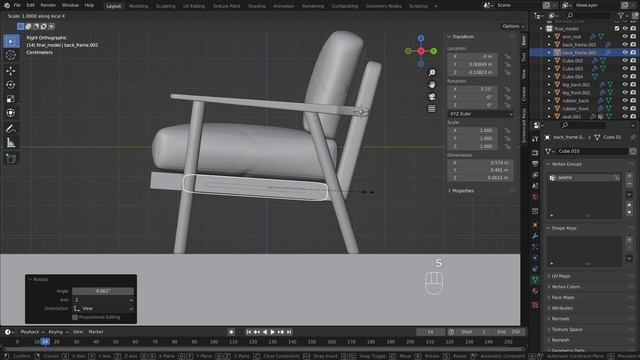
Task: Open XYZ Euler rotation mode dropdown
Action: pos(480,114)
